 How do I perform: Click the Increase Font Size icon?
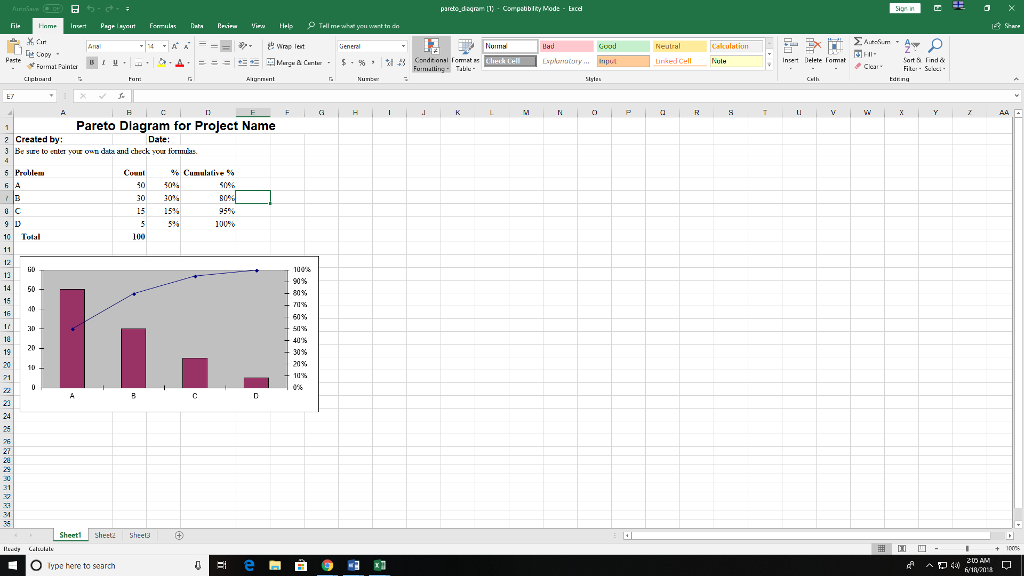click(x=175, y=46)
